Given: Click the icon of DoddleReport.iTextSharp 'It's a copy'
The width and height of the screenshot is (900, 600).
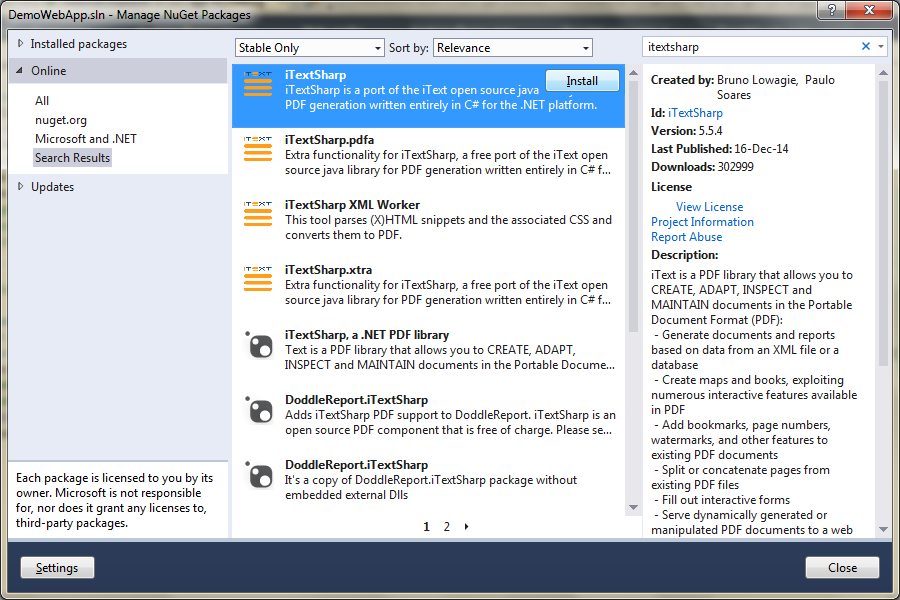Looking at the screenshot, I should point(259,474).
